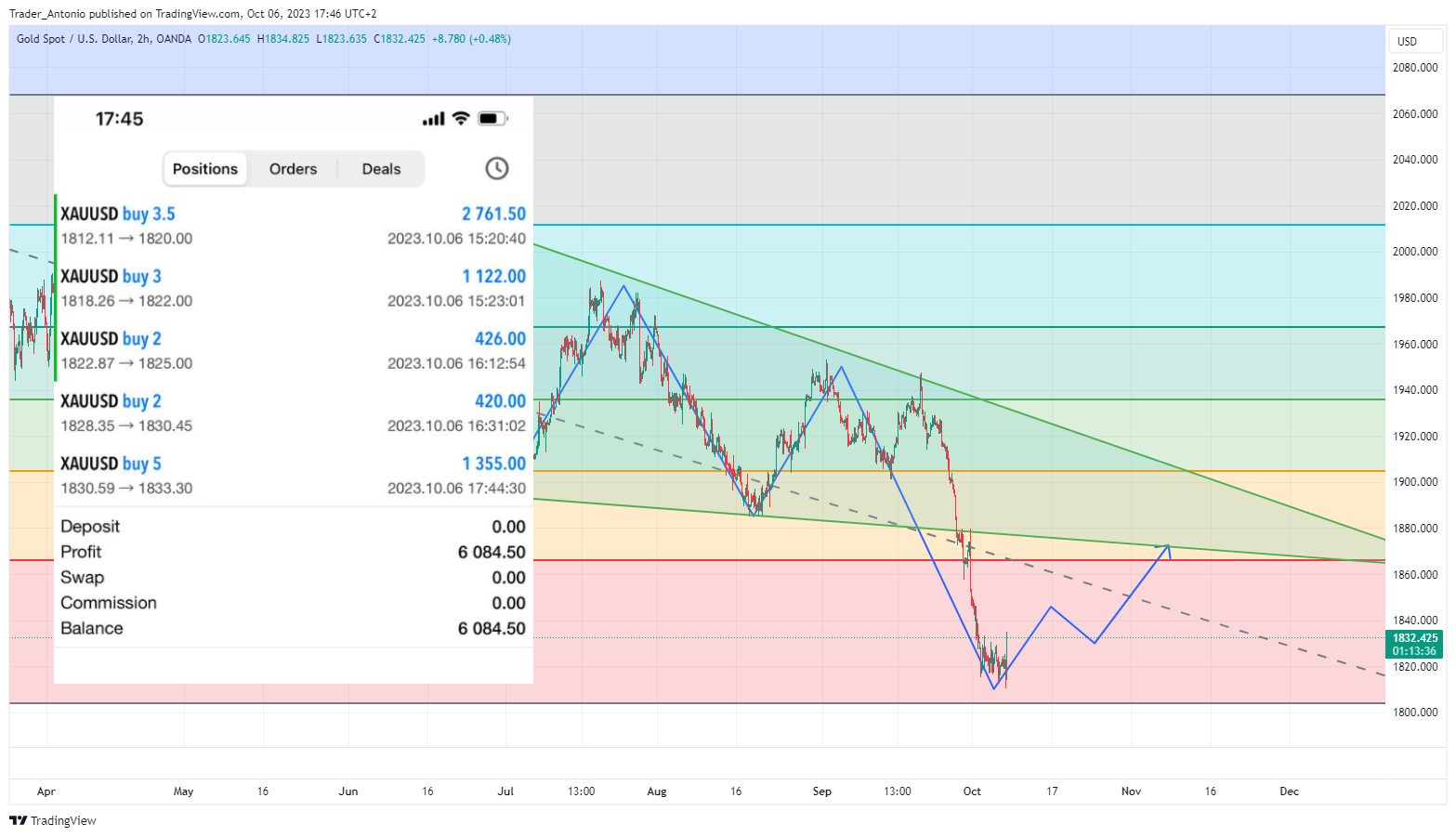Viewport: 1456px width, 837px height.
Task: Click the 1 122.00 profit value
Action: [x=493, y=276]
